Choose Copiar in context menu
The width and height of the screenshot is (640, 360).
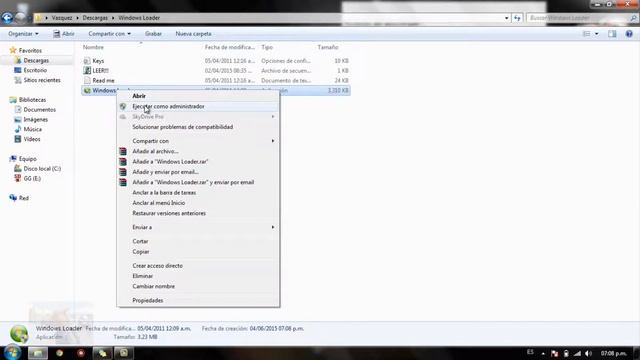coord(140,252)
